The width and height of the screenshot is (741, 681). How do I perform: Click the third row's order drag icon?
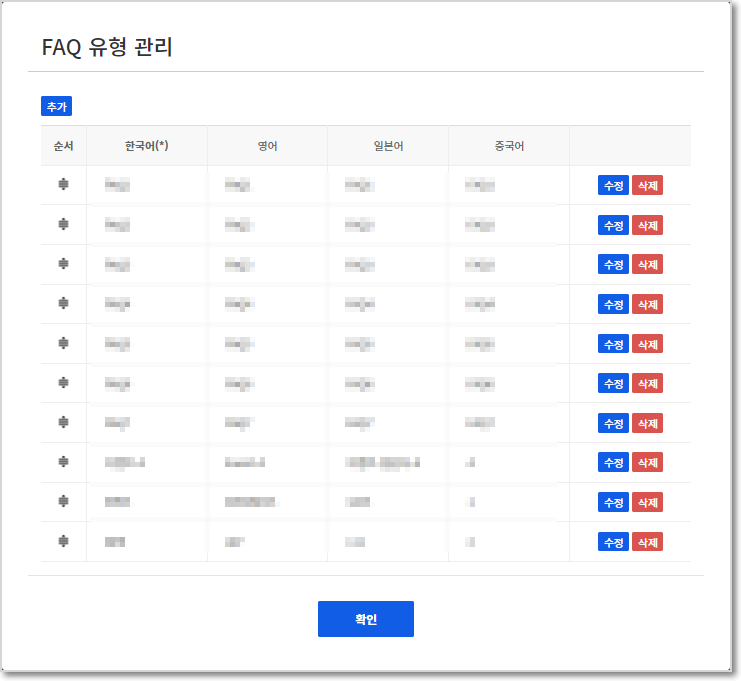(63, 264)
